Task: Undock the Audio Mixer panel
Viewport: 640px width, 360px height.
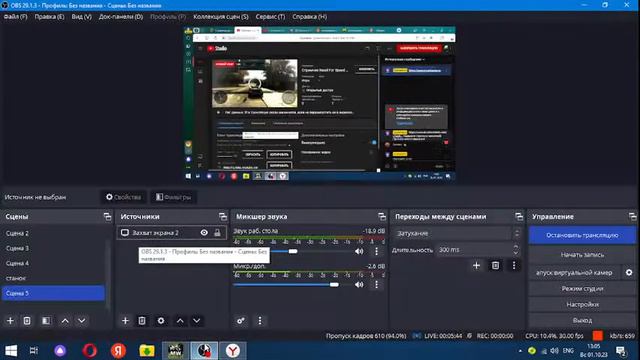Action: pyautogui.click(x=382, y=217)
